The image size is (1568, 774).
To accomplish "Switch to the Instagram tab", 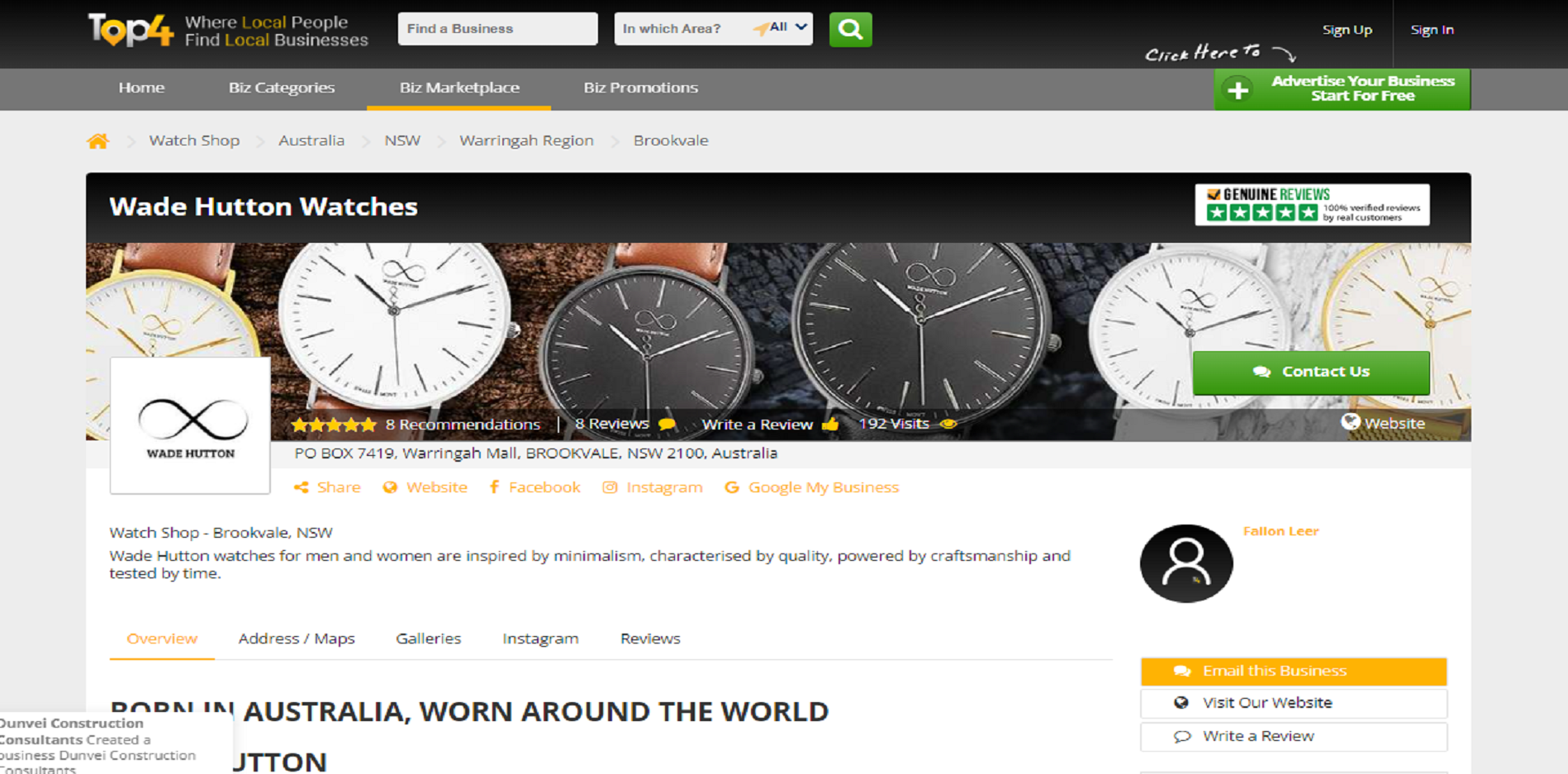I will click(x=540, y=639).
